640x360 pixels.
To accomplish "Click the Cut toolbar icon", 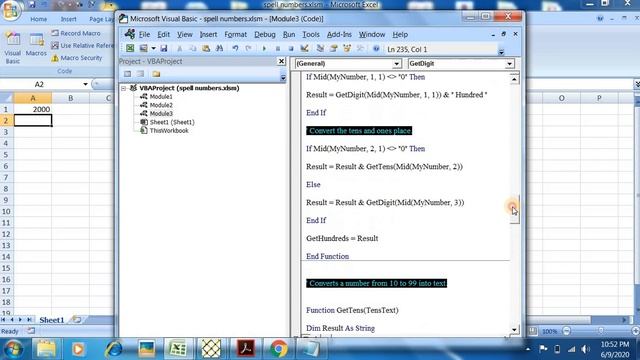I will [180, 49].
